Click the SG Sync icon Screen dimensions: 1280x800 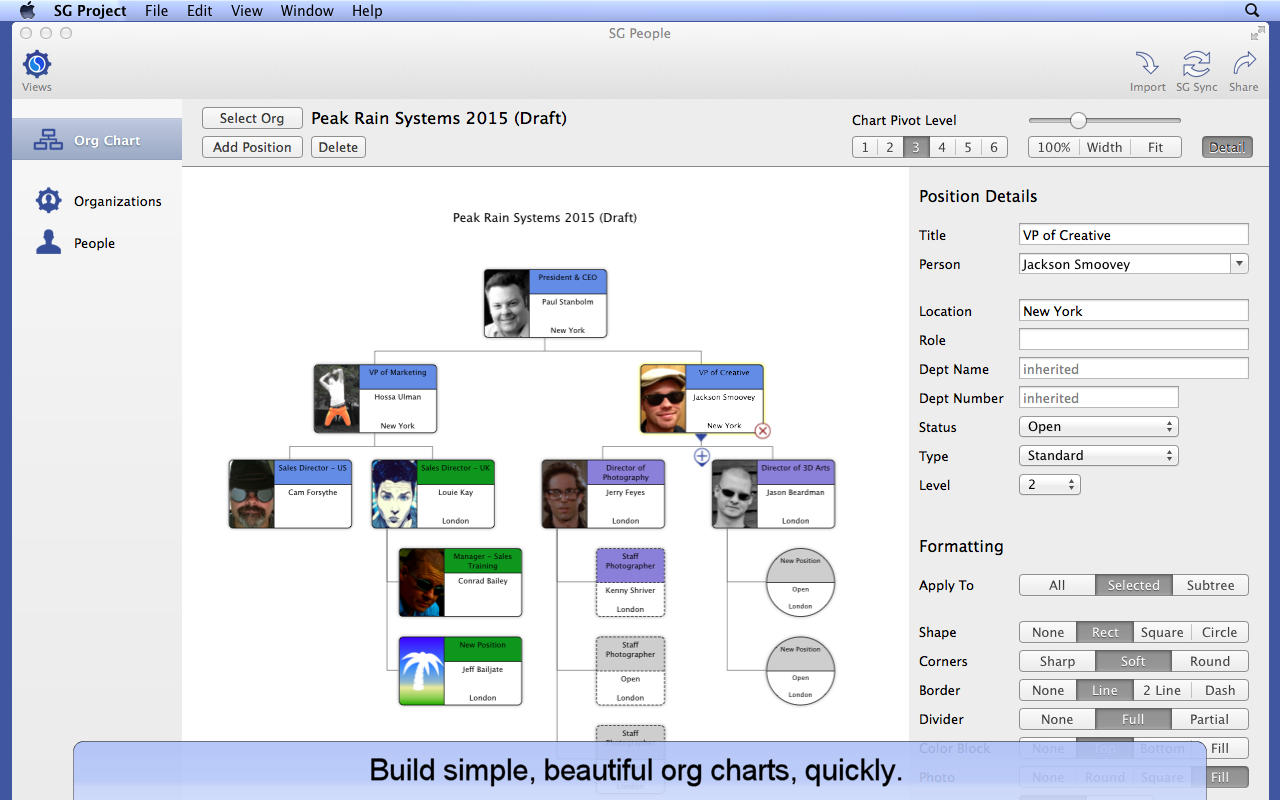pyautogui.click(x=1196, y=65)
